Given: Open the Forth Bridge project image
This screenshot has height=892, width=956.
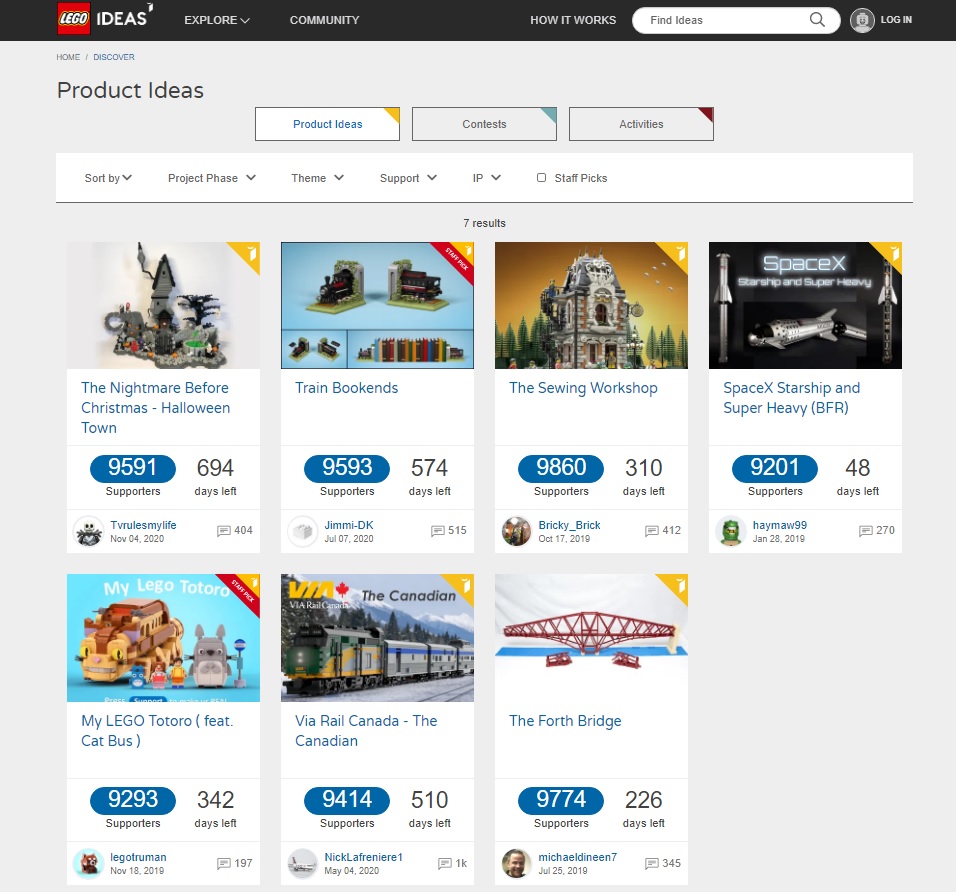Looking at the screenshot, I should coord(591,638).
